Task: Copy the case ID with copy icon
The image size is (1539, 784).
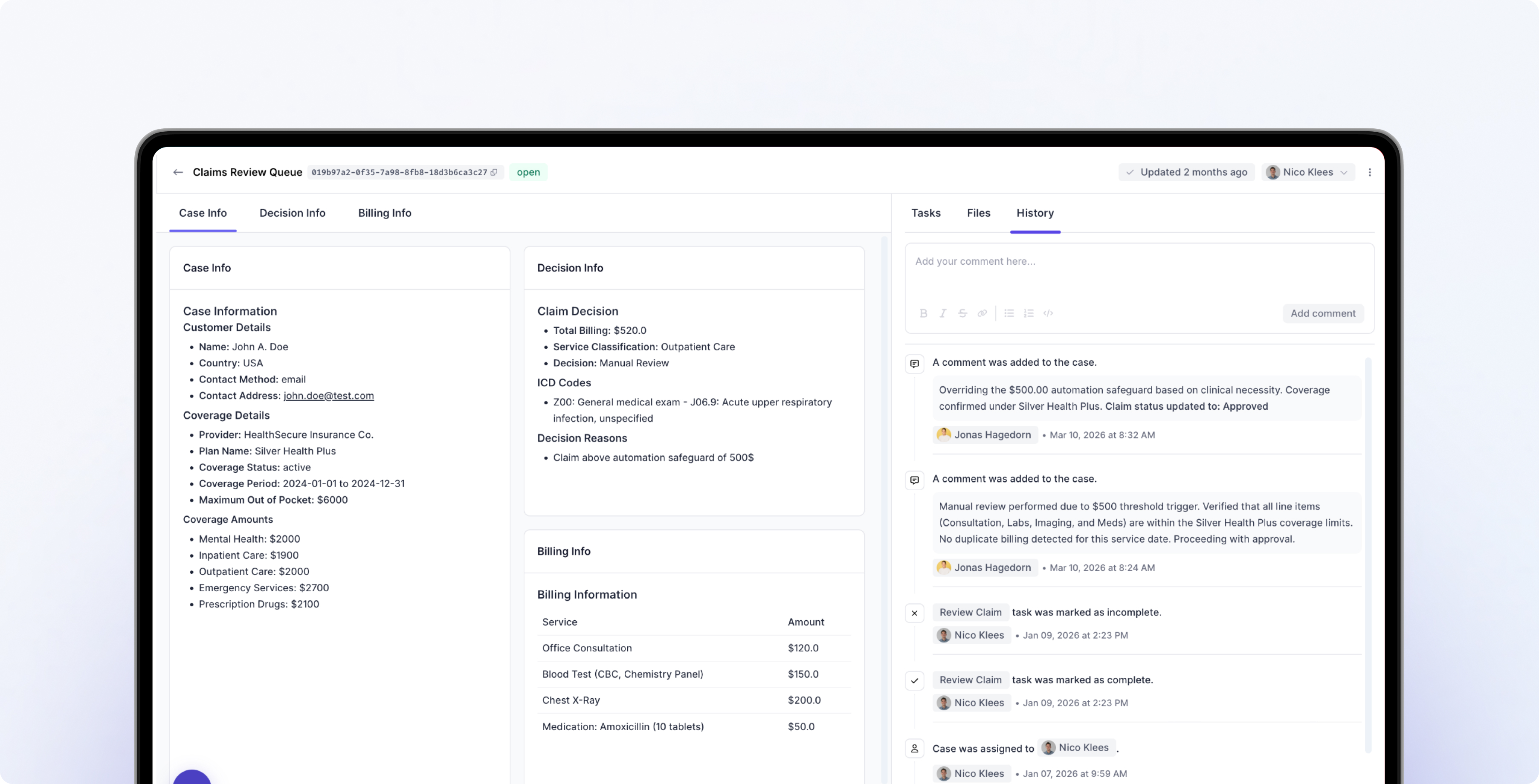Action: coord(494,172)
